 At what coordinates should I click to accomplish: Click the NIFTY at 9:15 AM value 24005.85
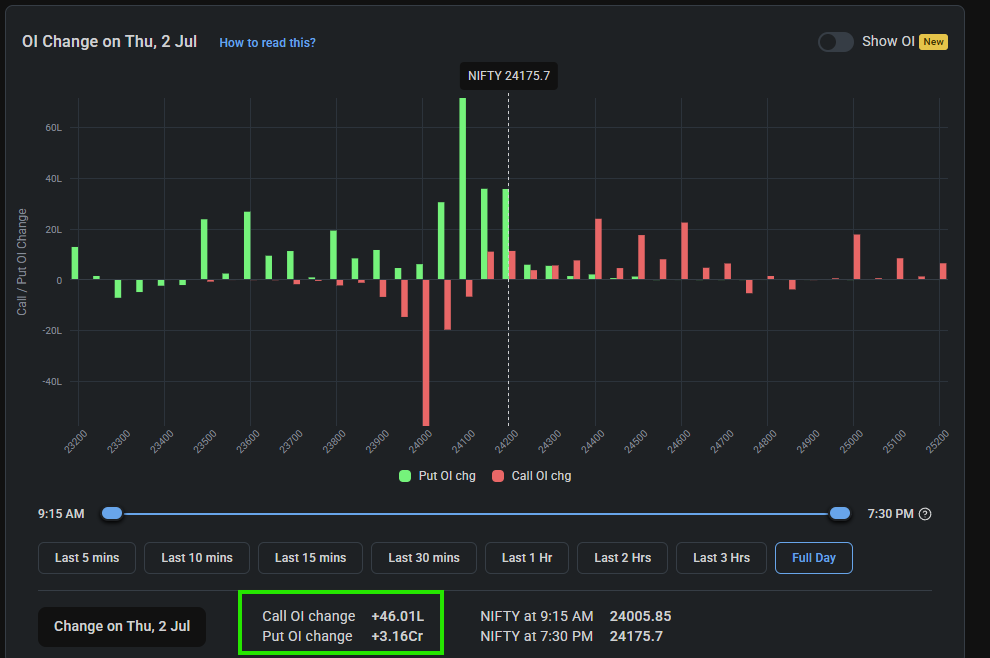[x=640, y=616]
